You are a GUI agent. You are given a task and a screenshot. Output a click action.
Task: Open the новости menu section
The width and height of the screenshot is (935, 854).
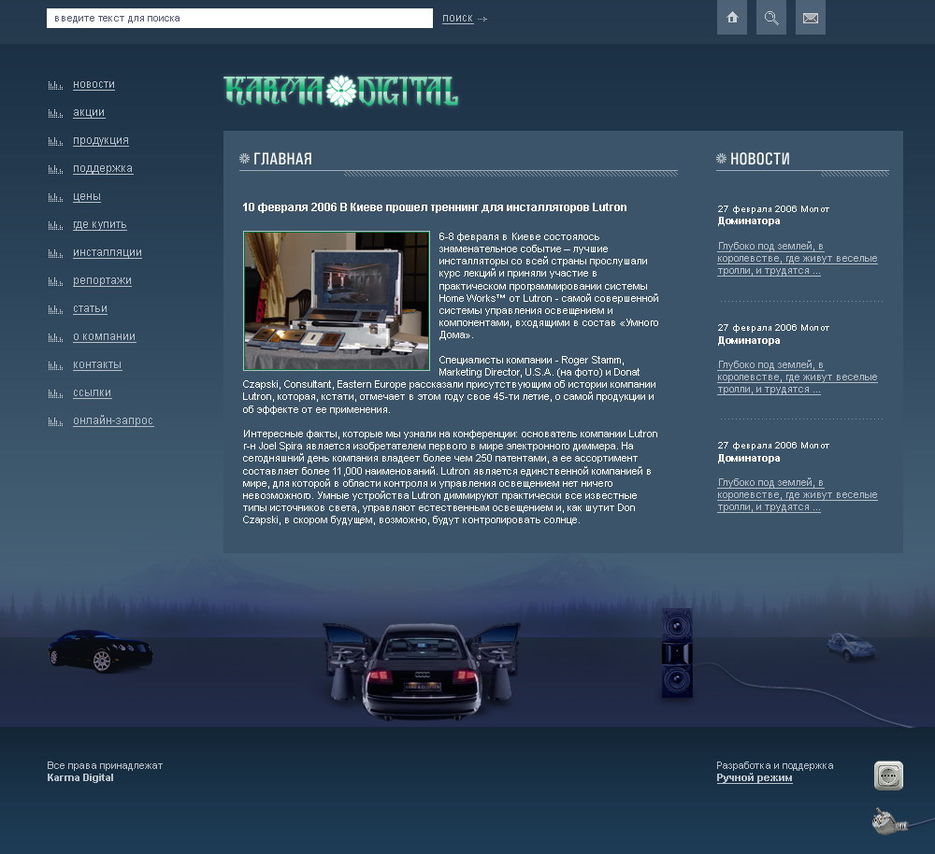[x=94, y=85]
